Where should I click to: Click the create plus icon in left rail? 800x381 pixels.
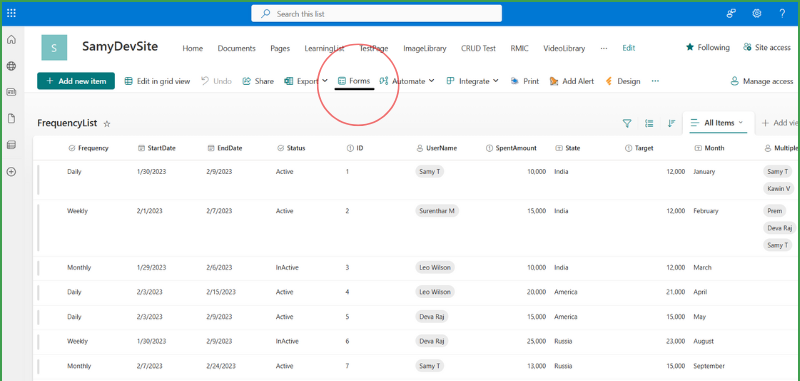[11, 172]
